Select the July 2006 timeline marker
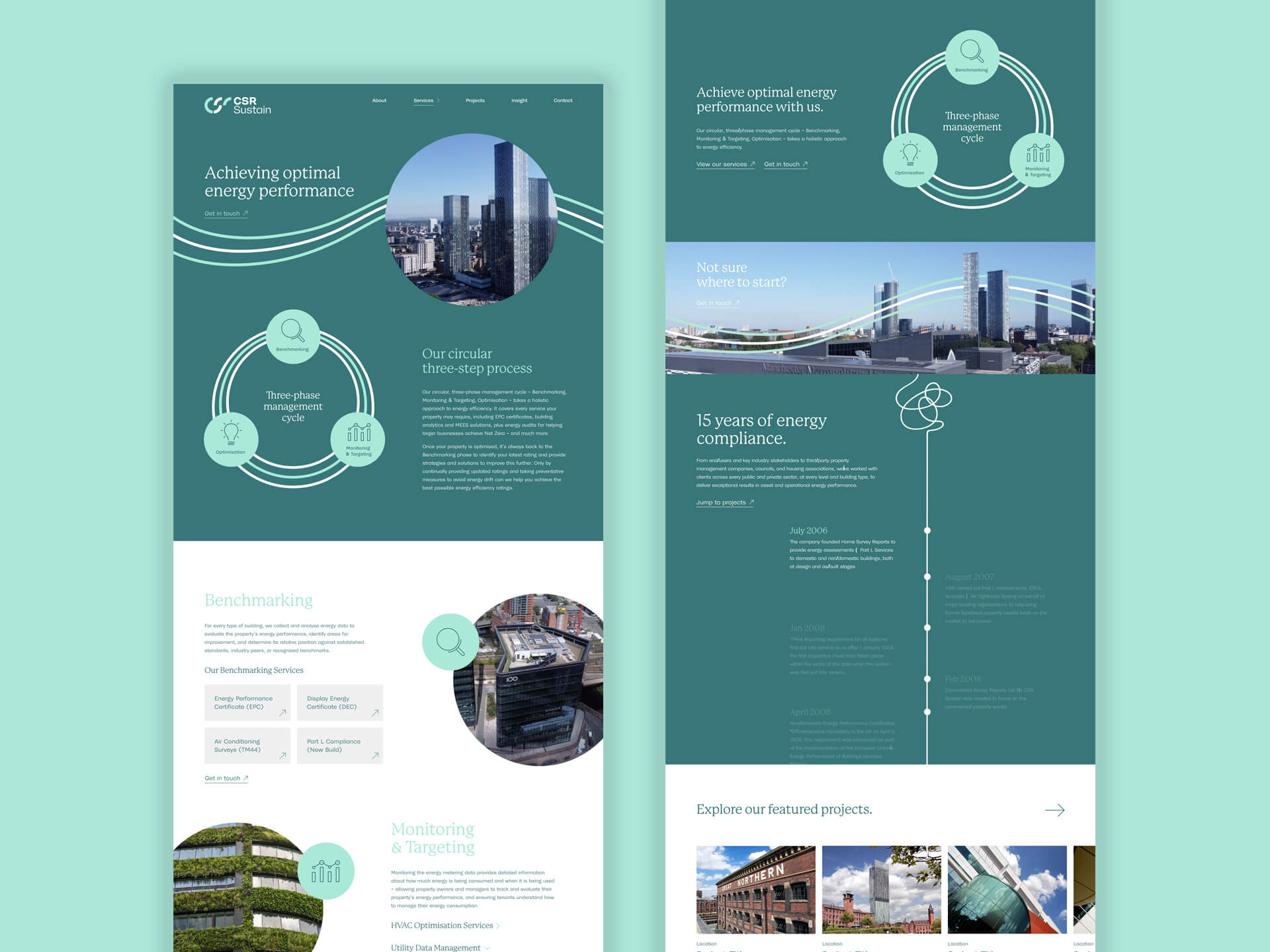 (x=927, y=530)
